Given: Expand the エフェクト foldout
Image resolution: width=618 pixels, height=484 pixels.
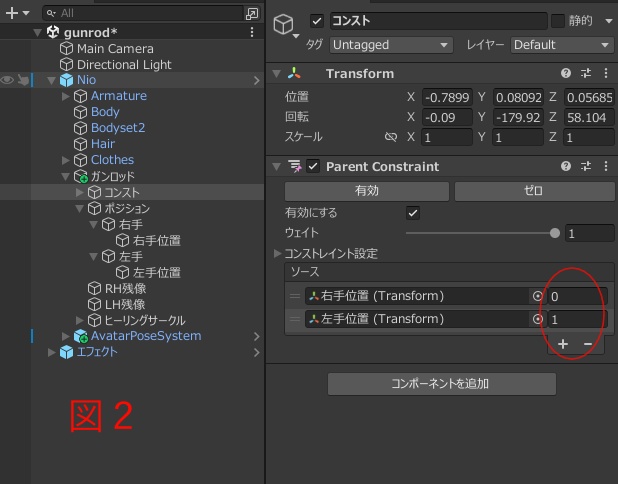Looking at the screenshot, I should (51, 352).
